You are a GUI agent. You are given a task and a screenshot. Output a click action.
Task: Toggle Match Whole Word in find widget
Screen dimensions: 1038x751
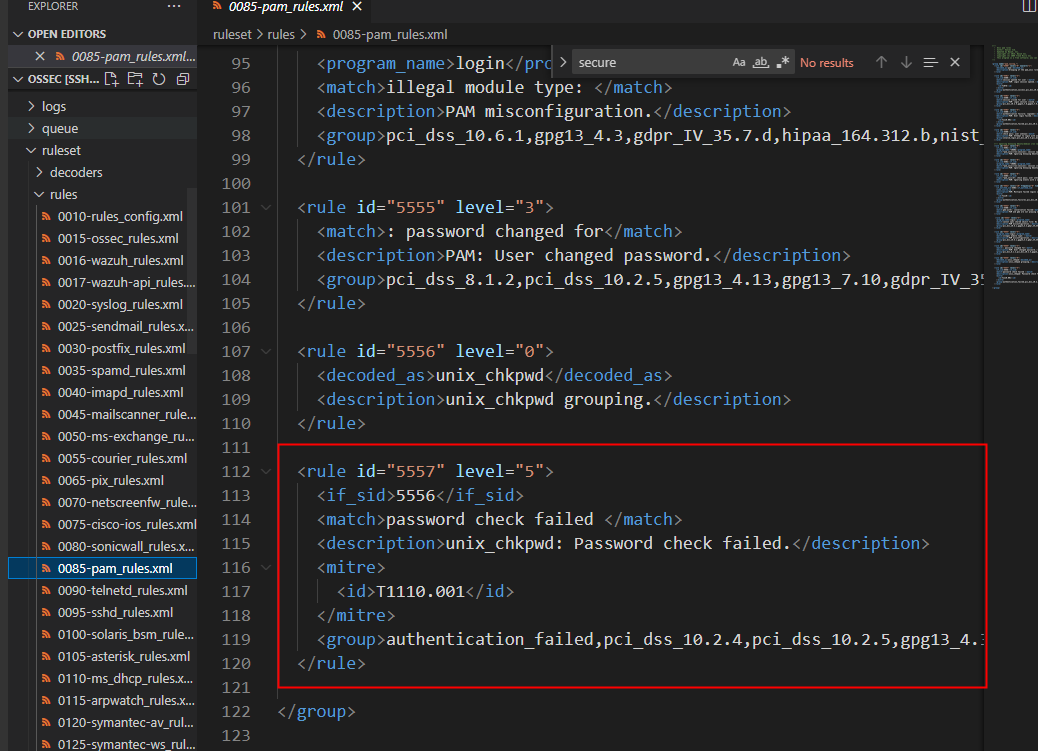coord(761,62)
